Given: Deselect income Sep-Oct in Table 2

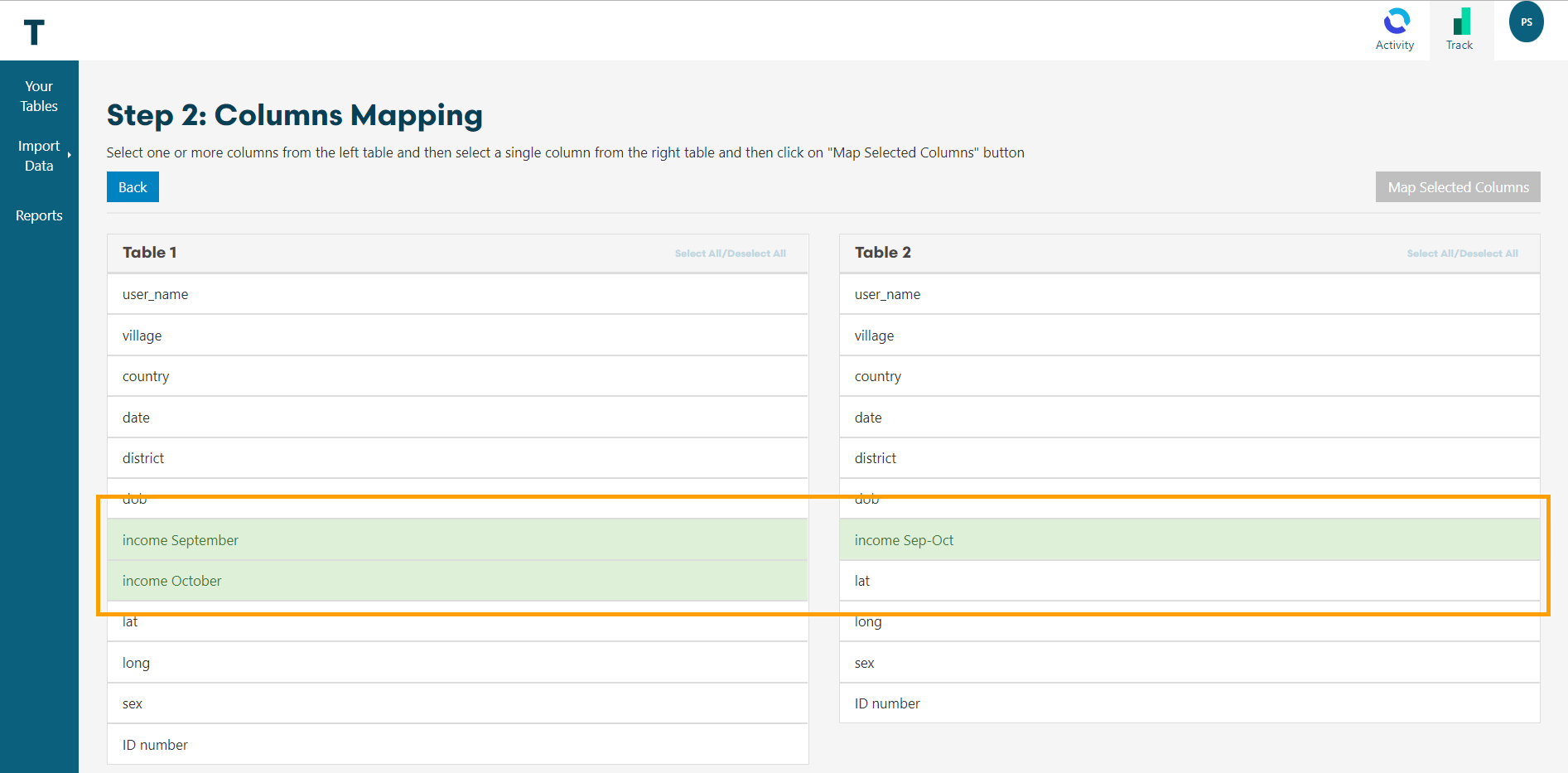Looking at the screenshot, I should point(1189,540).
